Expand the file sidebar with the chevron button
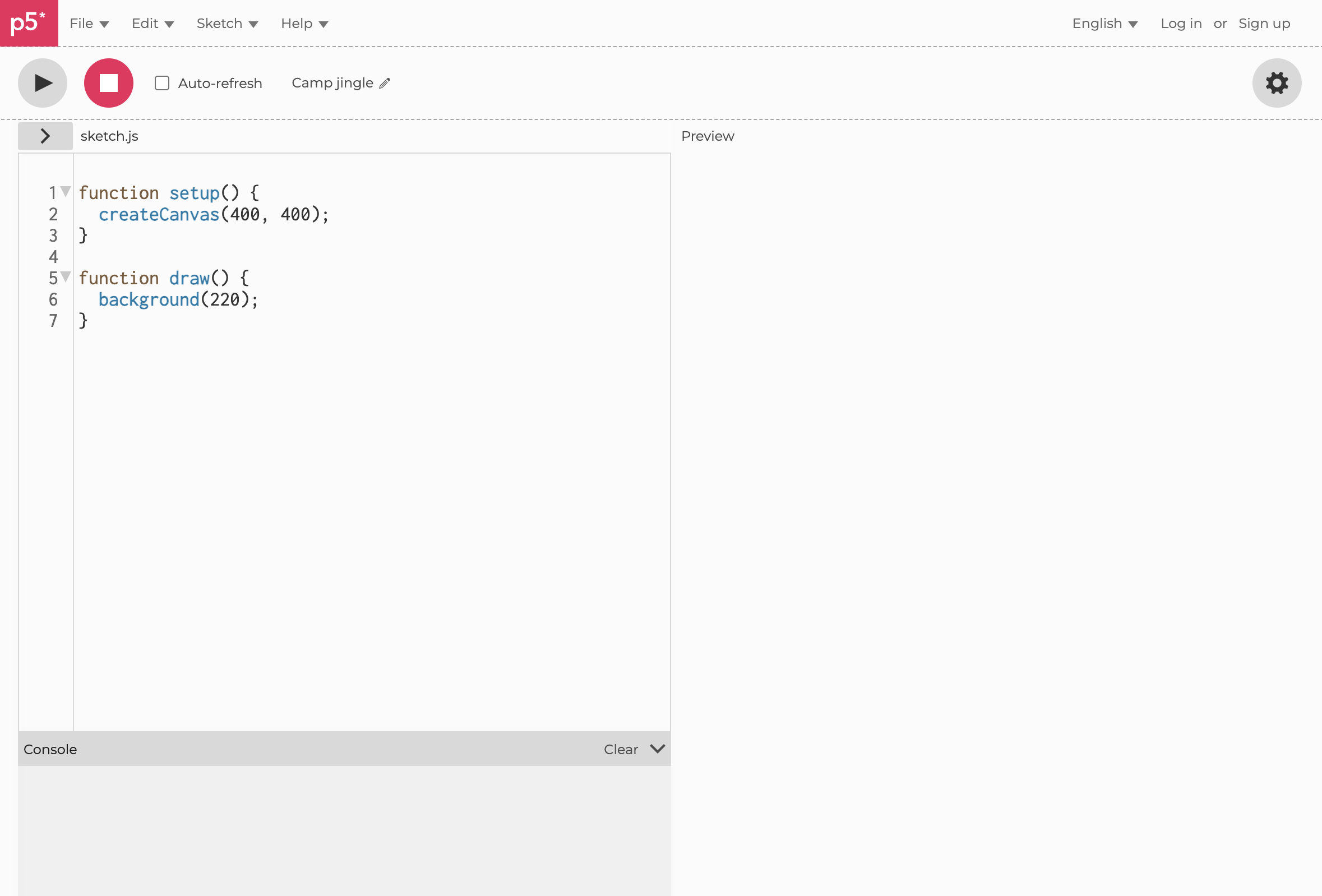 click(x=45, y=136)
